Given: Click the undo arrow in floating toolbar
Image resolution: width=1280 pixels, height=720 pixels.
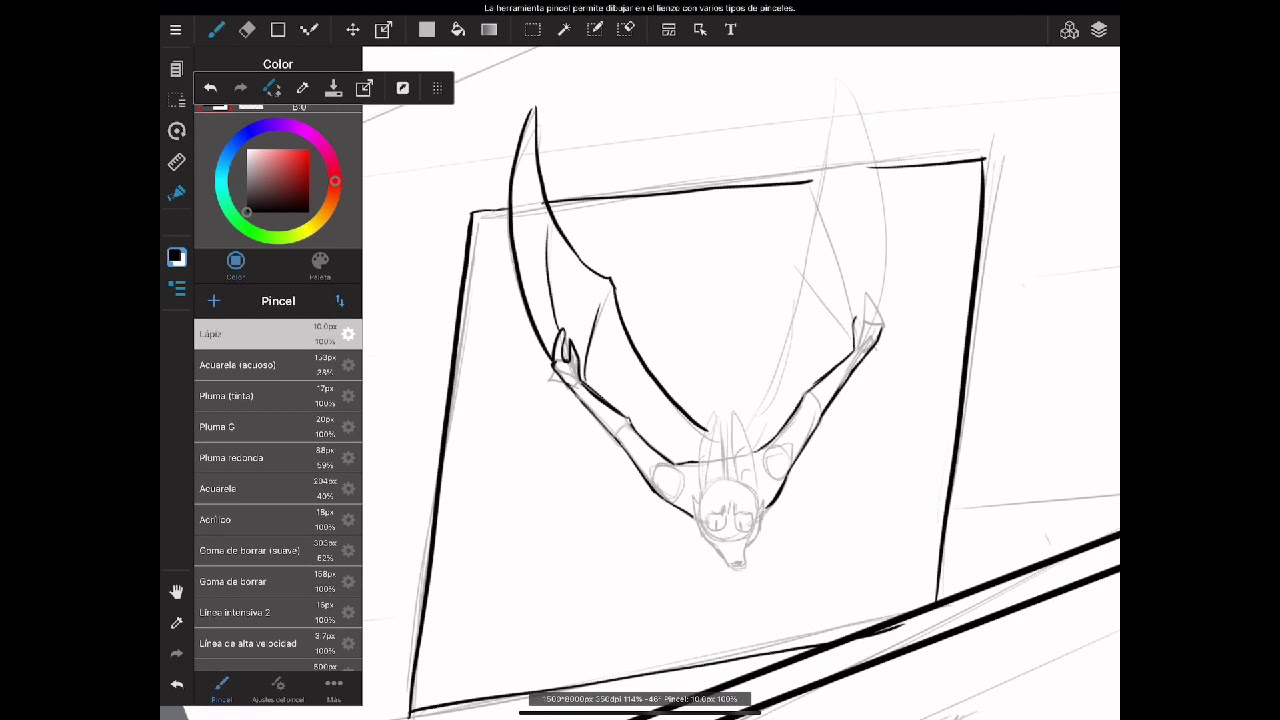Looking at the screenshot, I should [210, 88].
